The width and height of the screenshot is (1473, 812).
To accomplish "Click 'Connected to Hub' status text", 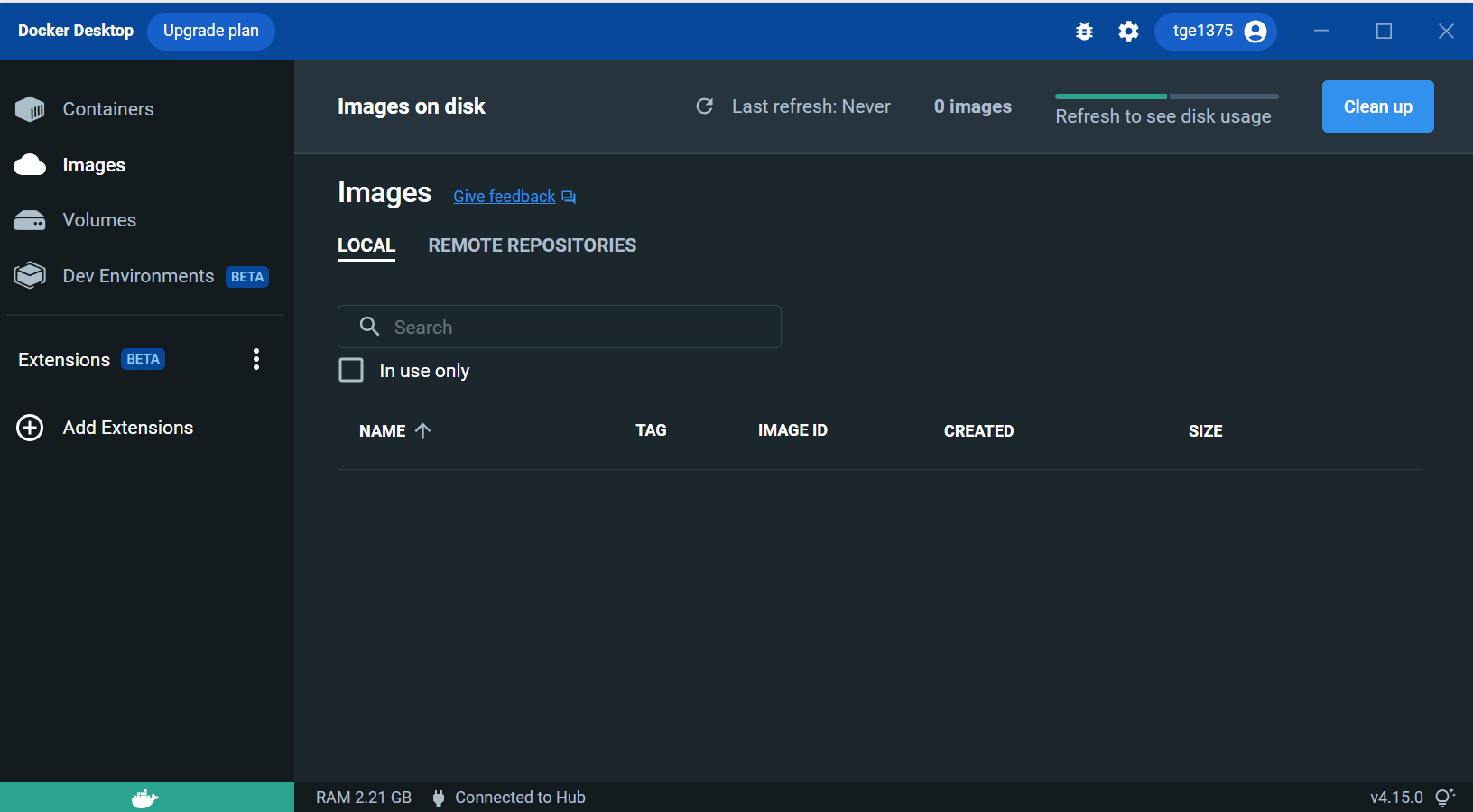I will 520,798.
